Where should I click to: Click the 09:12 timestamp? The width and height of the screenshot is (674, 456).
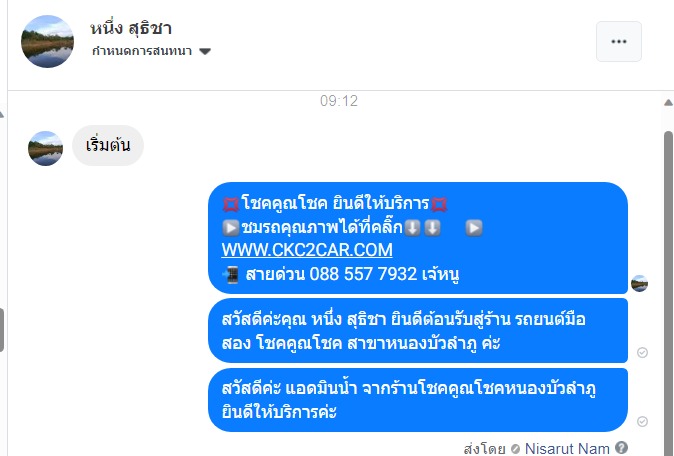tap(339, 101)
